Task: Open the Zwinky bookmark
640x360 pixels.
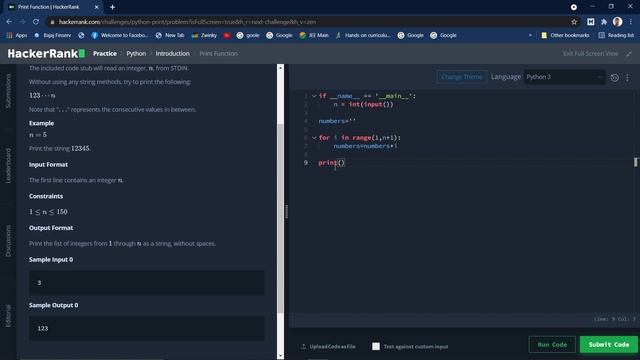Action: [204, 36]
